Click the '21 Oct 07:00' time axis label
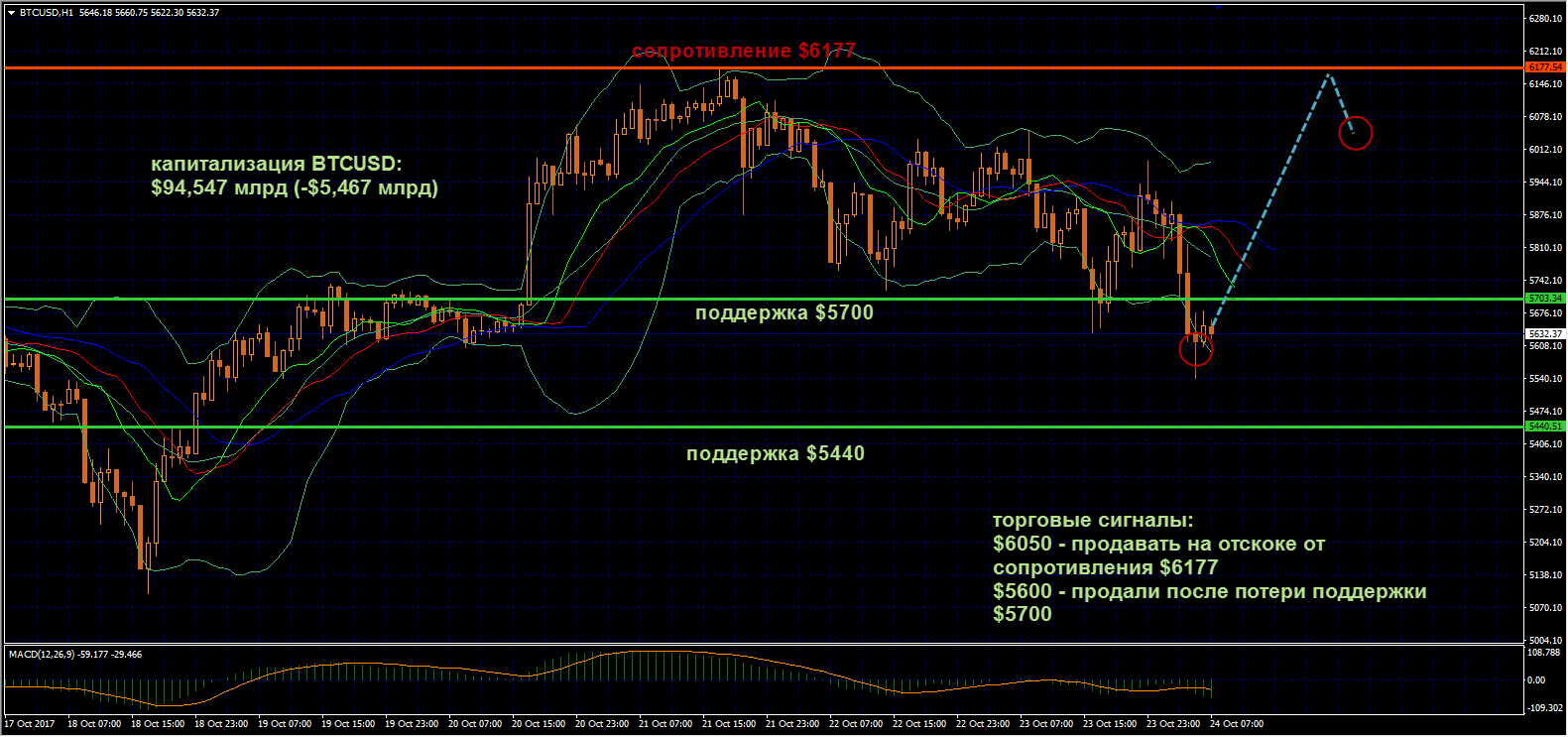This screenshot has height=737, width=1568. (x=664, y=724)
